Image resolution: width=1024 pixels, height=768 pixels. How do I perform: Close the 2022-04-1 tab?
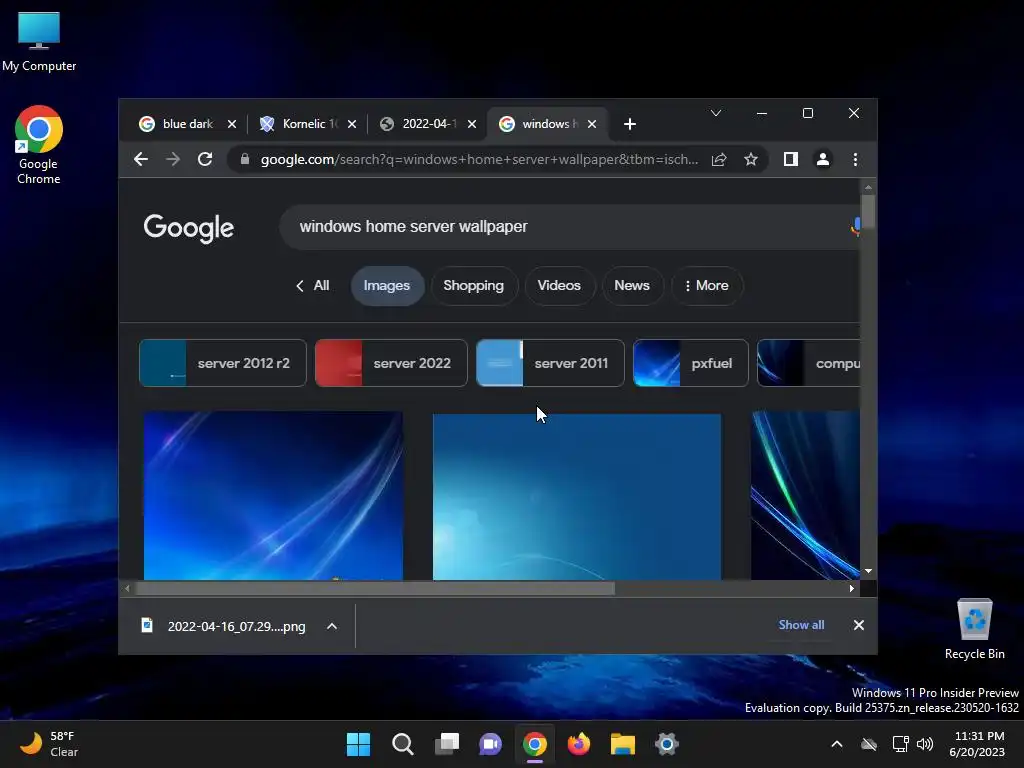click(472, 124)
